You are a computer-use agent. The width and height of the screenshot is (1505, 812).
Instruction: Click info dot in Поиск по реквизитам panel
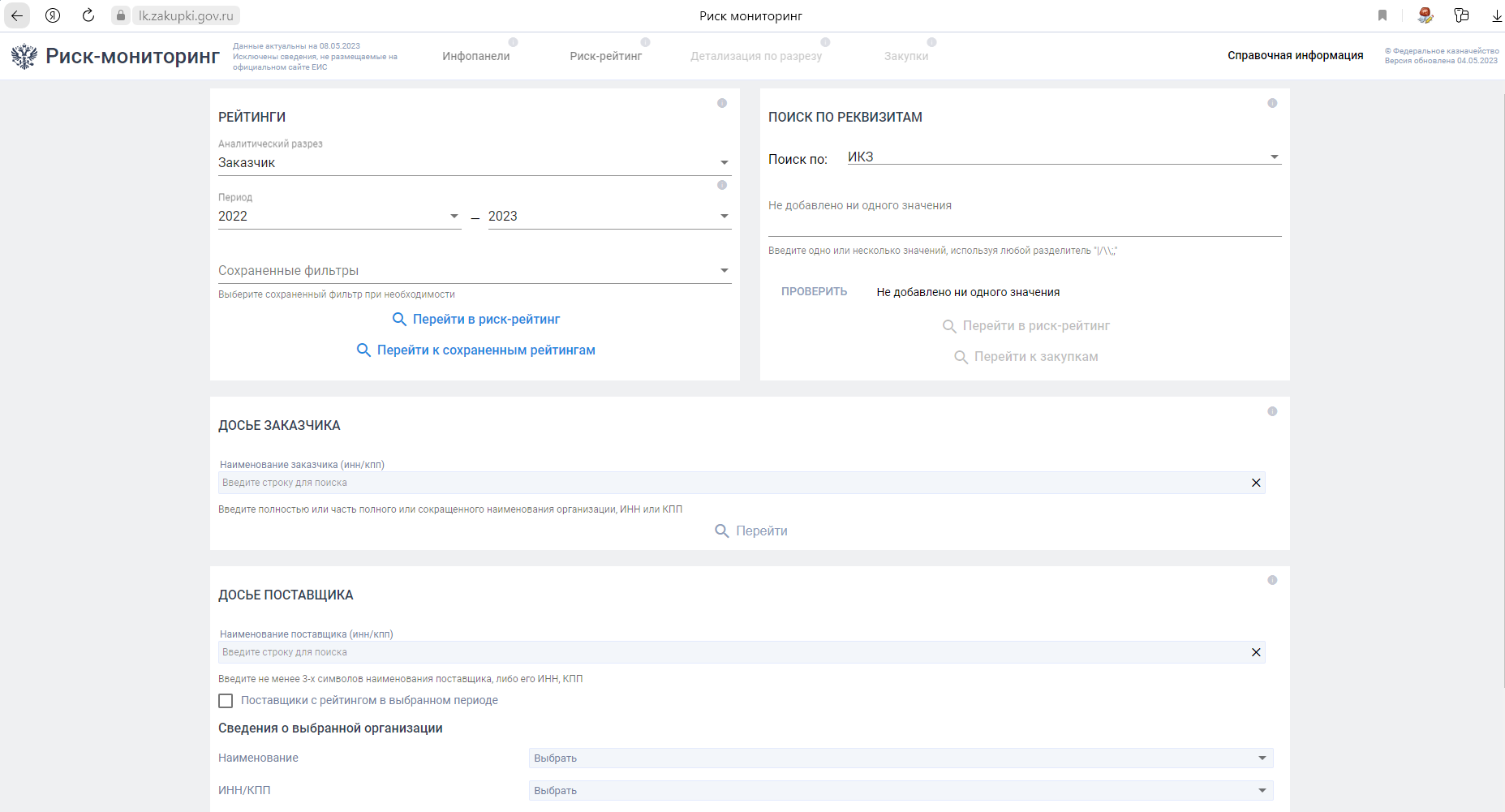coord(1272,103)
